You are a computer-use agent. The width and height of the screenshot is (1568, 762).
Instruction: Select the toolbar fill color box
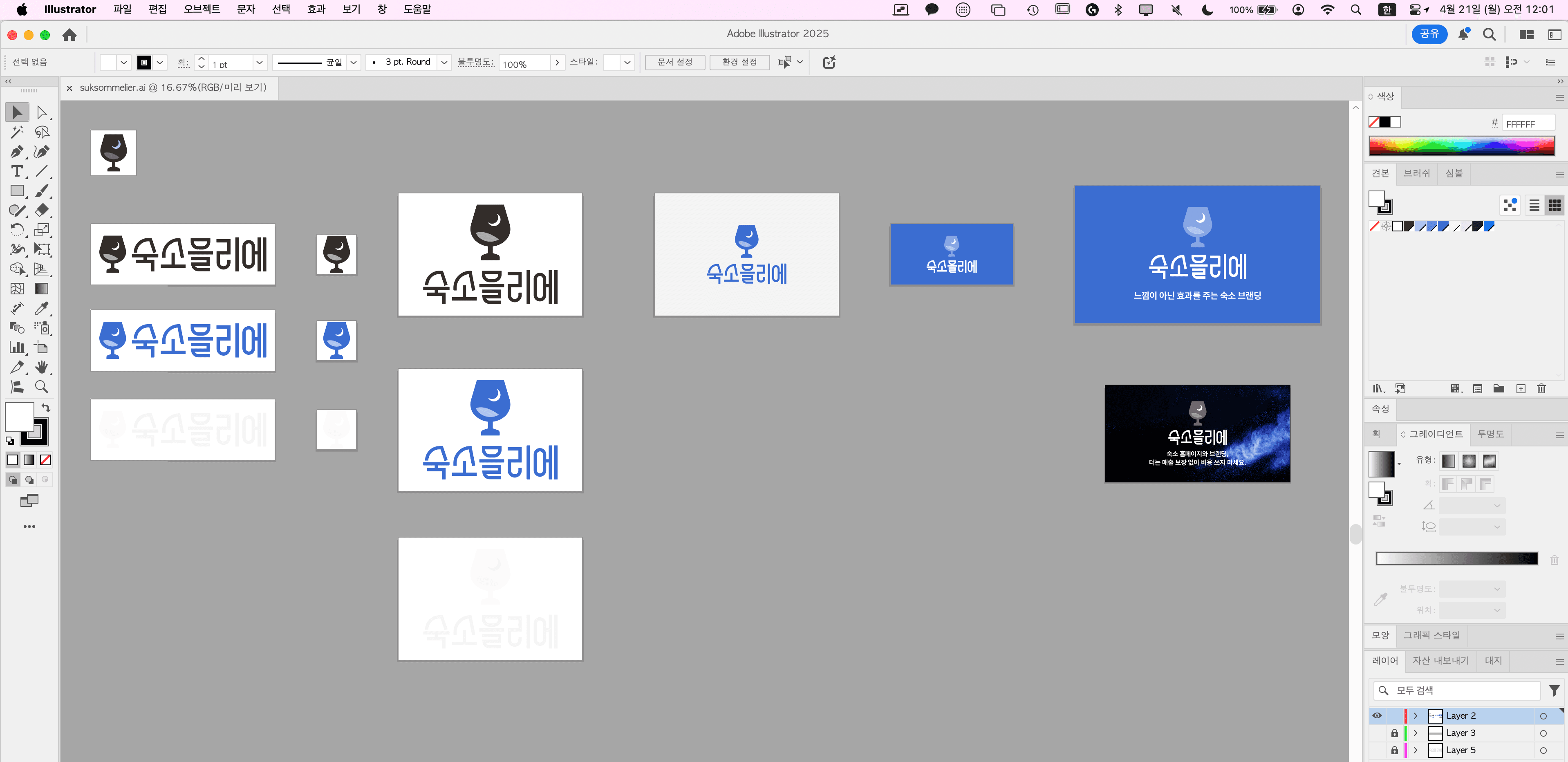tap(19, 416)
